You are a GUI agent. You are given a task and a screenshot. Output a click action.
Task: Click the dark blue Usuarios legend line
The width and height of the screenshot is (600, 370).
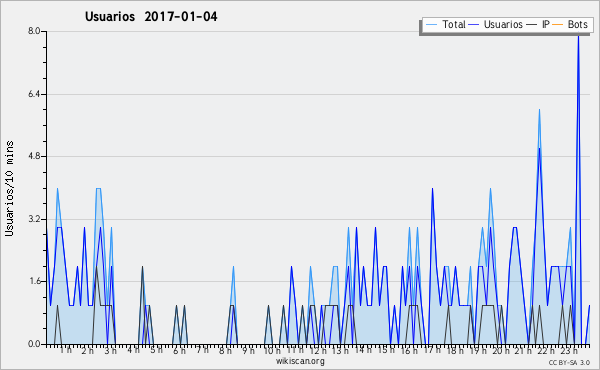point(474,25)
